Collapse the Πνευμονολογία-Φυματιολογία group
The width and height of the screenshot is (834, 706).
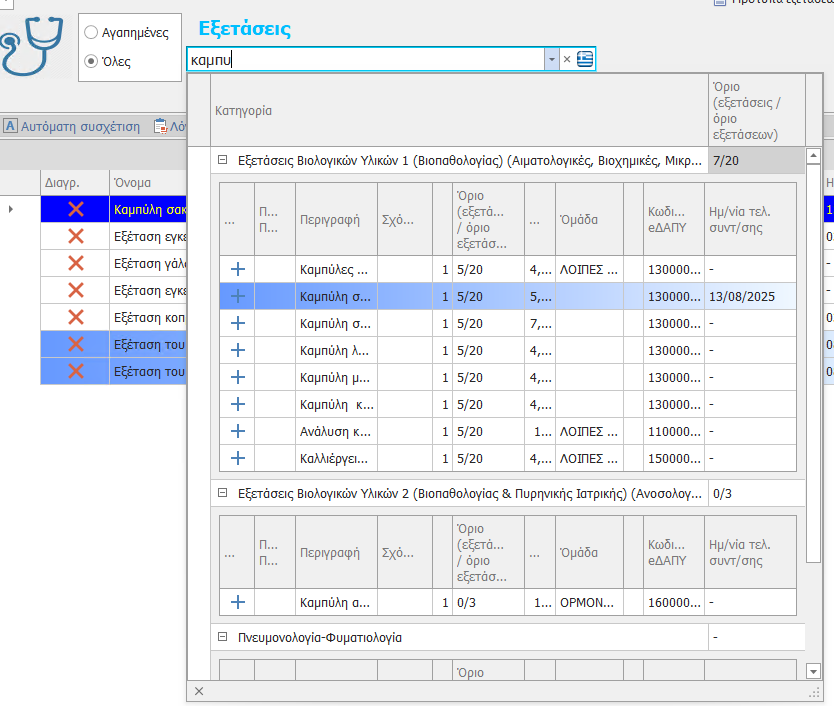[x=223, y=636]
